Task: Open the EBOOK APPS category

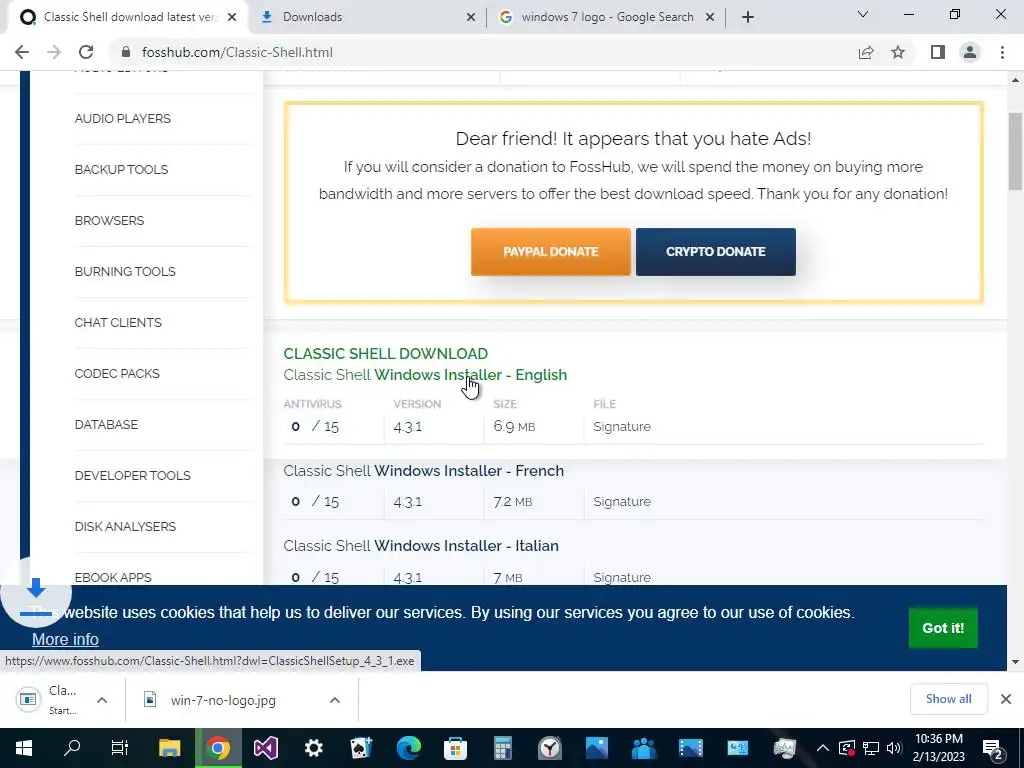Action: point(113,577)
